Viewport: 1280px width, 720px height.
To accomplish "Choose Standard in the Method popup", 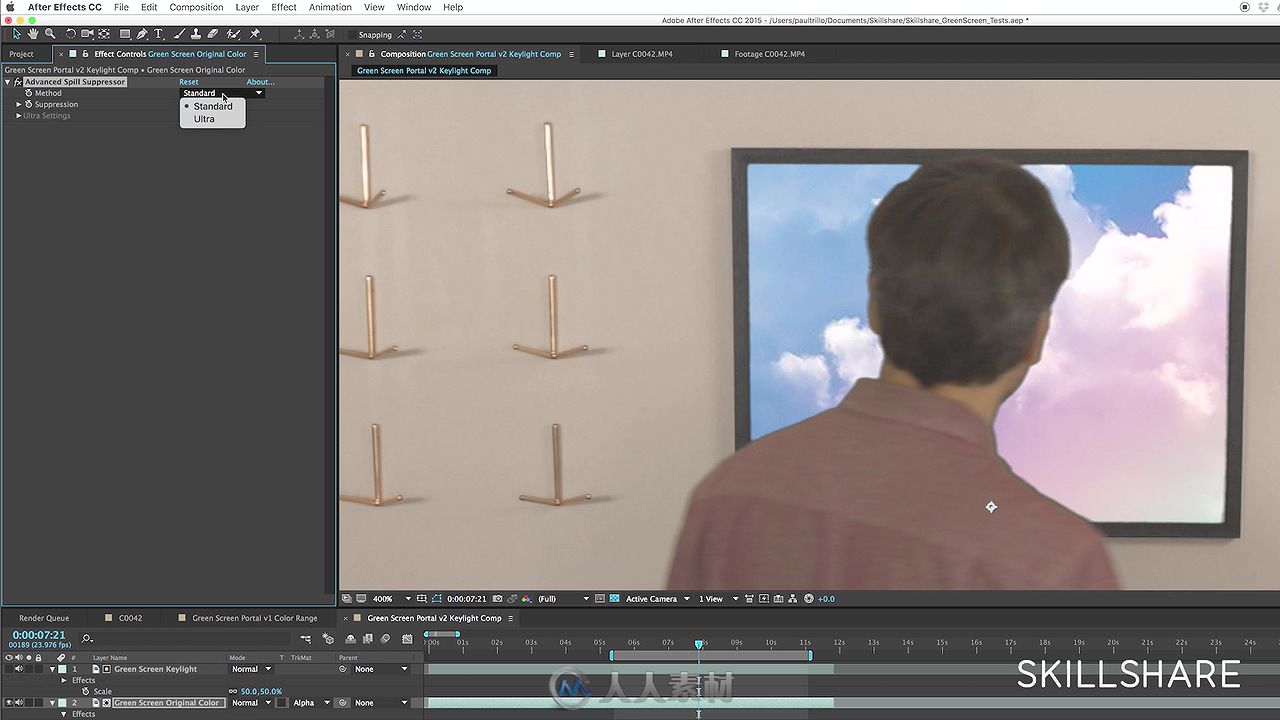I will tap(213, 106).
